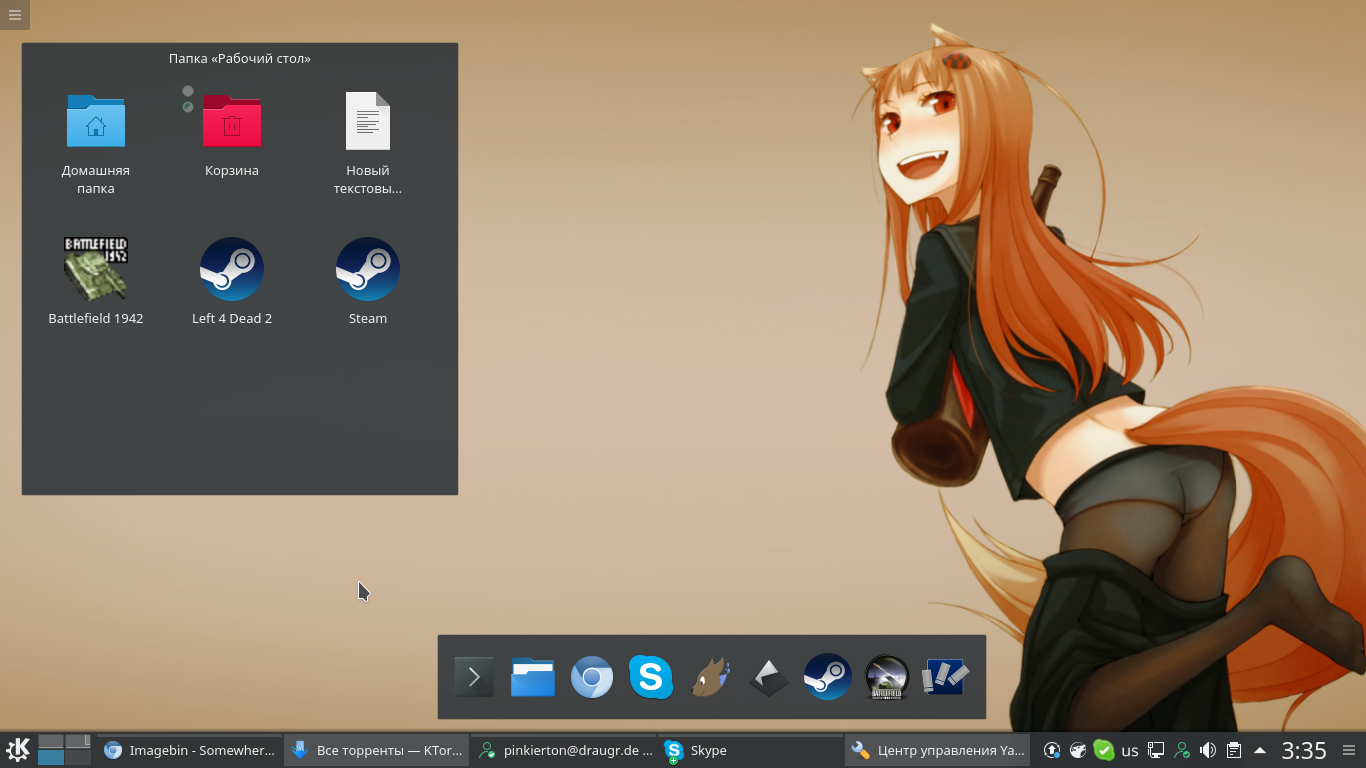Open clipboard history tray icon
This screenshot has height=768, width=1366.
[1234, 750]
